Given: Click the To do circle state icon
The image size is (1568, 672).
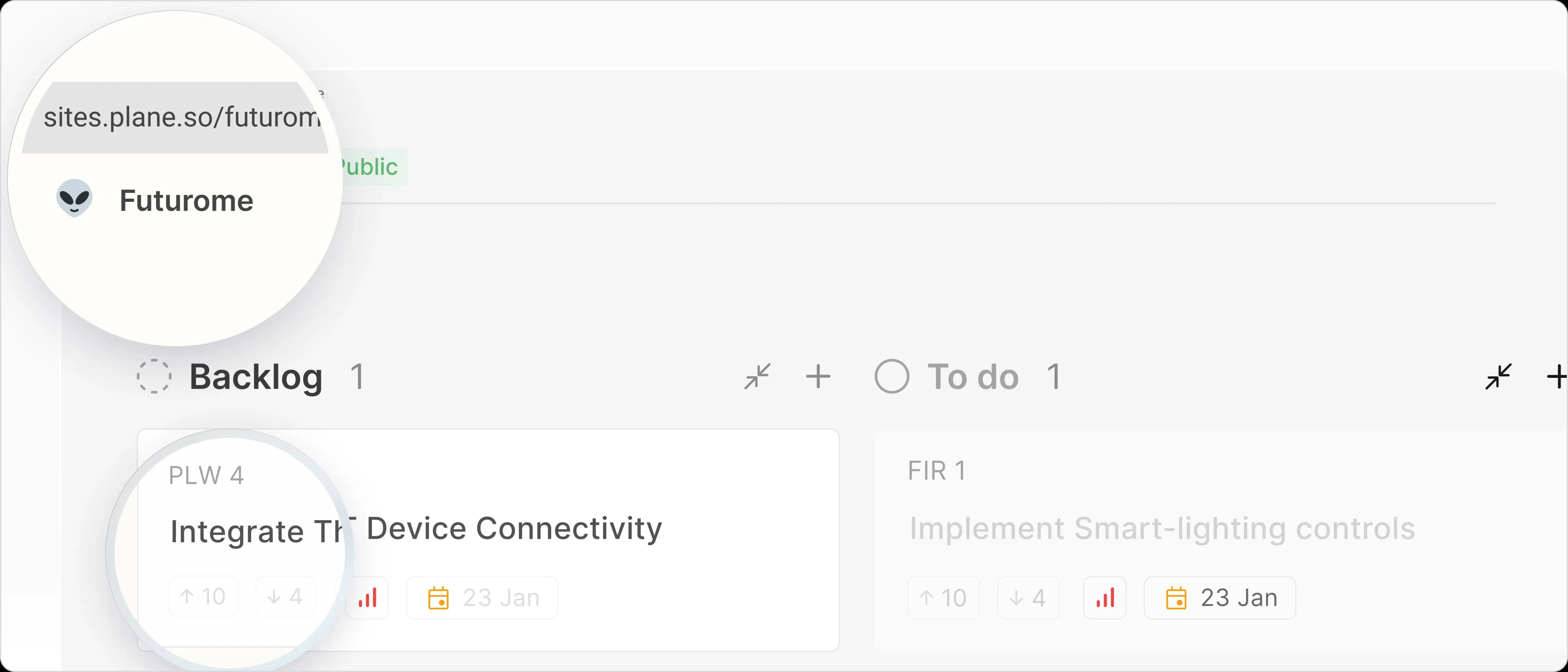Looking at the screenshot, I should tap(892, 376).
